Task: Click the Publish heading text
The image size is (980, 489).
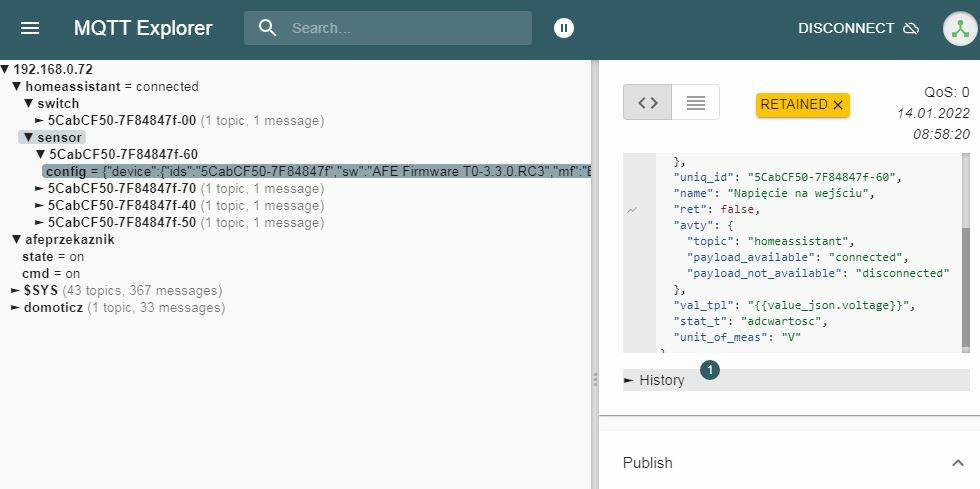Action: point(648,463)
